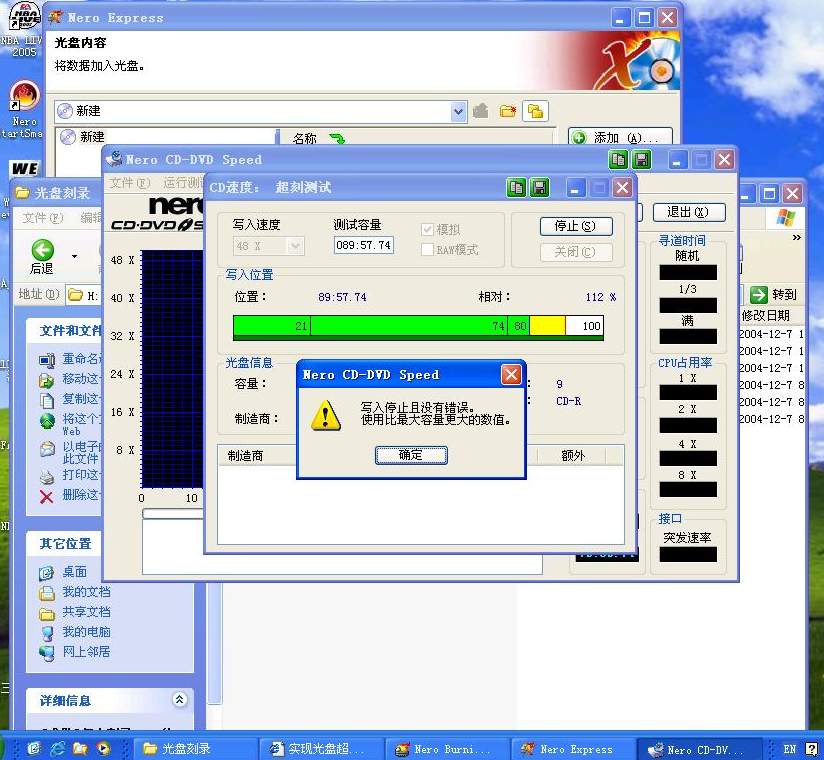Click the green write position progress bar
The image size is (824, 760).
click(418, 326)
